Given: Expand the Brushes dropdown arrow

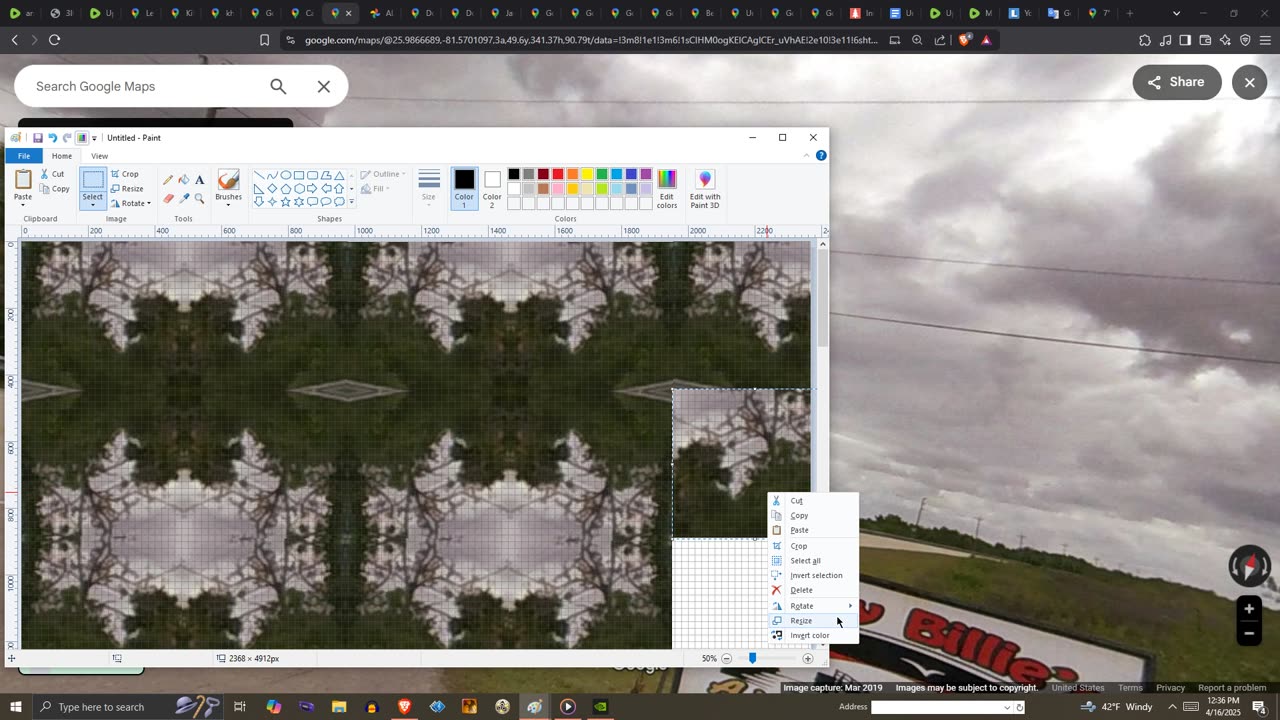Looking at the screenshot, I should (x=228, y=204).
